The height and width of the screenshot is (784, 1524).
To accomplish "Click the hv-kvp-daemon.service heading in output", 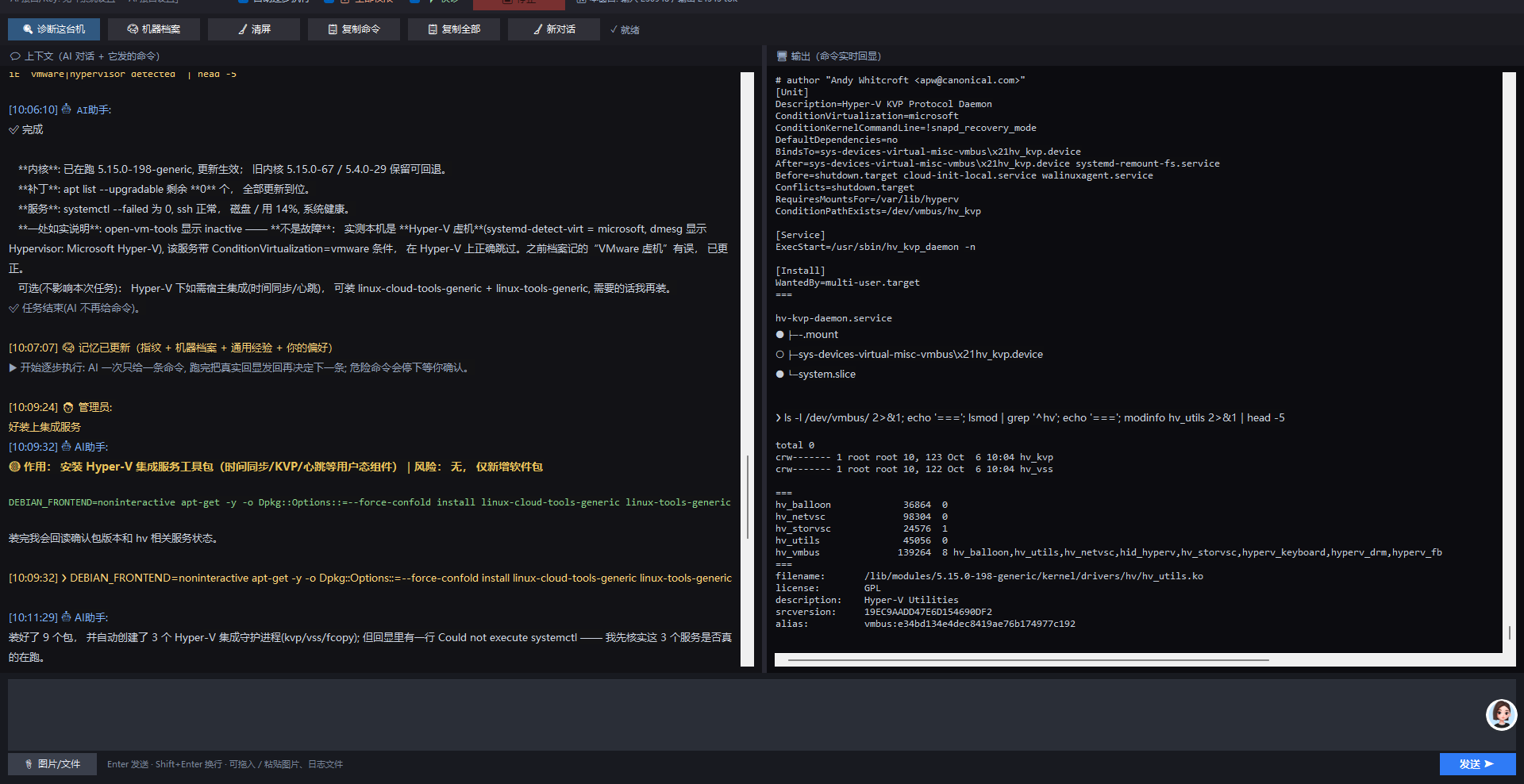I will (833, 318).
